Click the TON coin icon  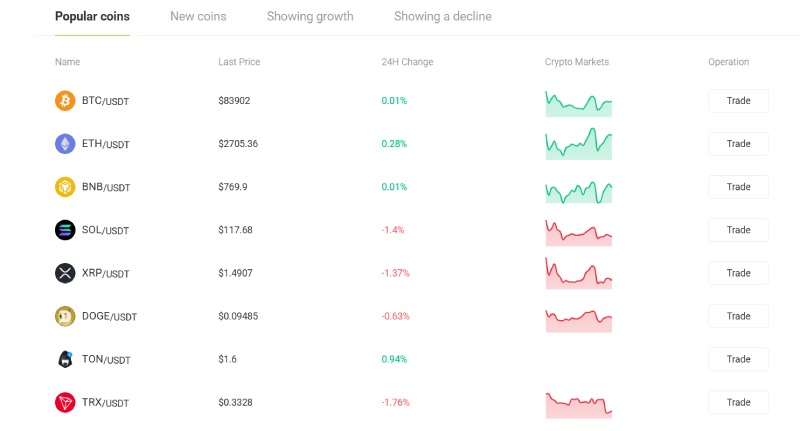pos(65,359)
